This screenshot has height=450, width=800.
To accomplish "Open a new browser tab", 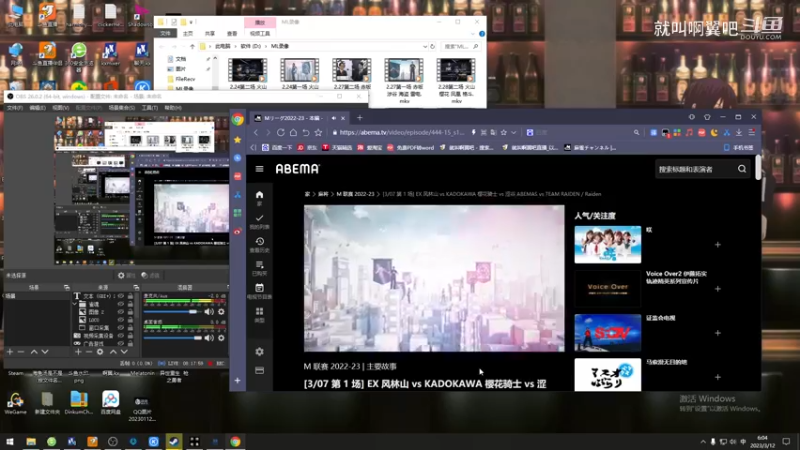I will tap(359, 118).
